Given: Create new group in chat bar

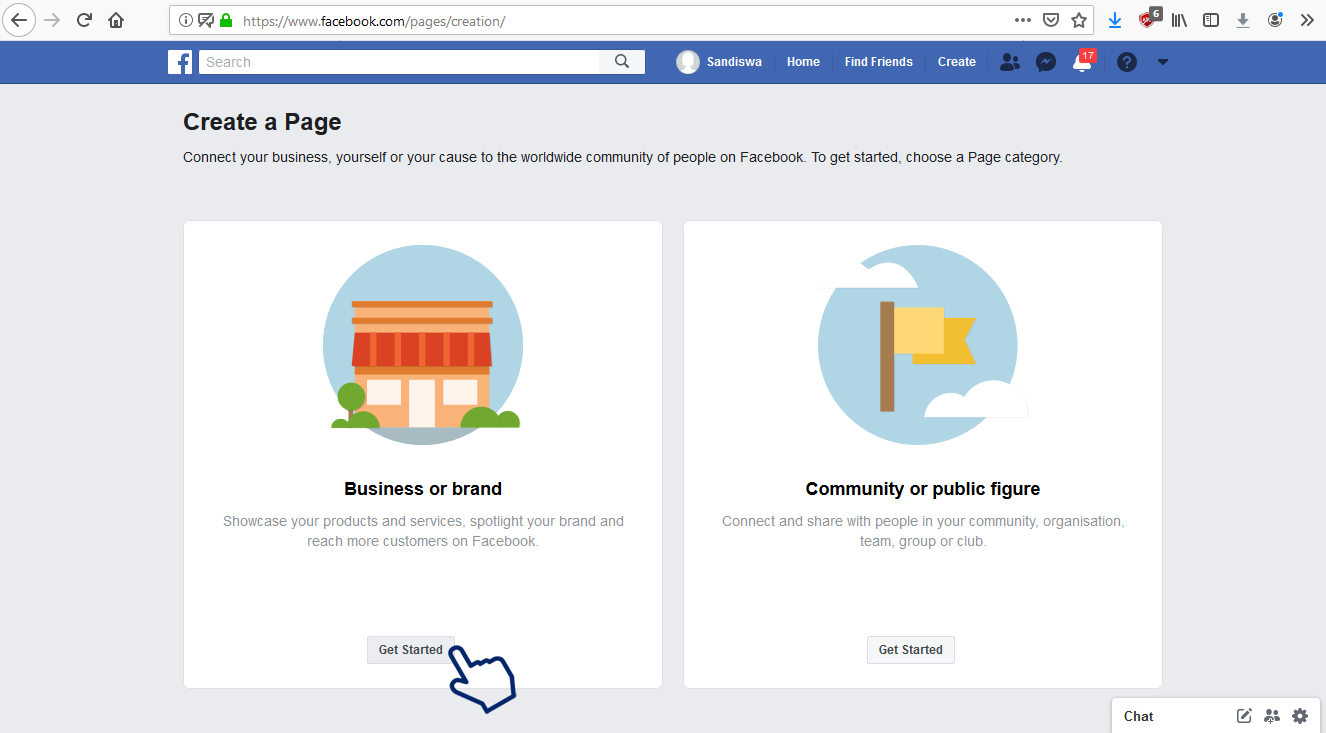Looking at the screenshot, I should [x=1272, y=716].
